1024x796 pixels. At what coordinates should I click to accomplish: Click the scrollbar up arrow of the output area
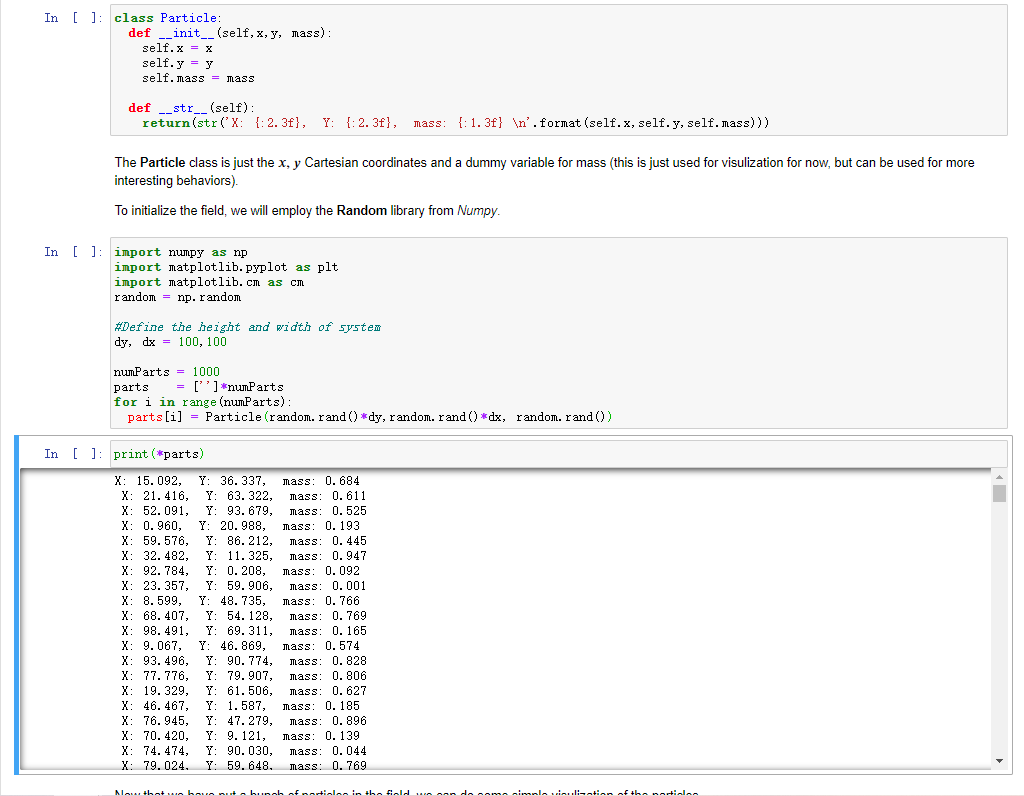coord(1000,477)
